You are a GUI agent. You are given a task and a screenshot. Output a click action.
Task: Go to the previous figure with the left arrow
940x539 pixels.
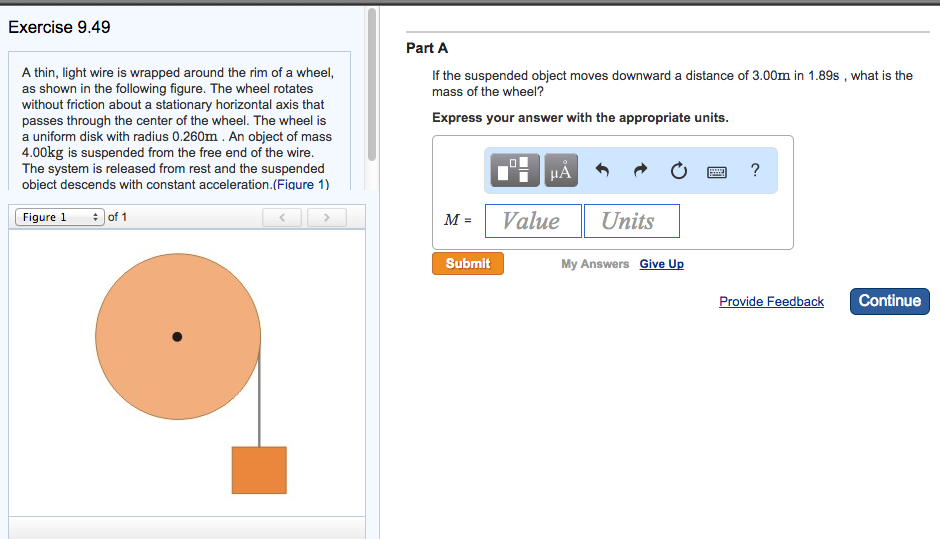pyautogui.click(x=283, y=217)
